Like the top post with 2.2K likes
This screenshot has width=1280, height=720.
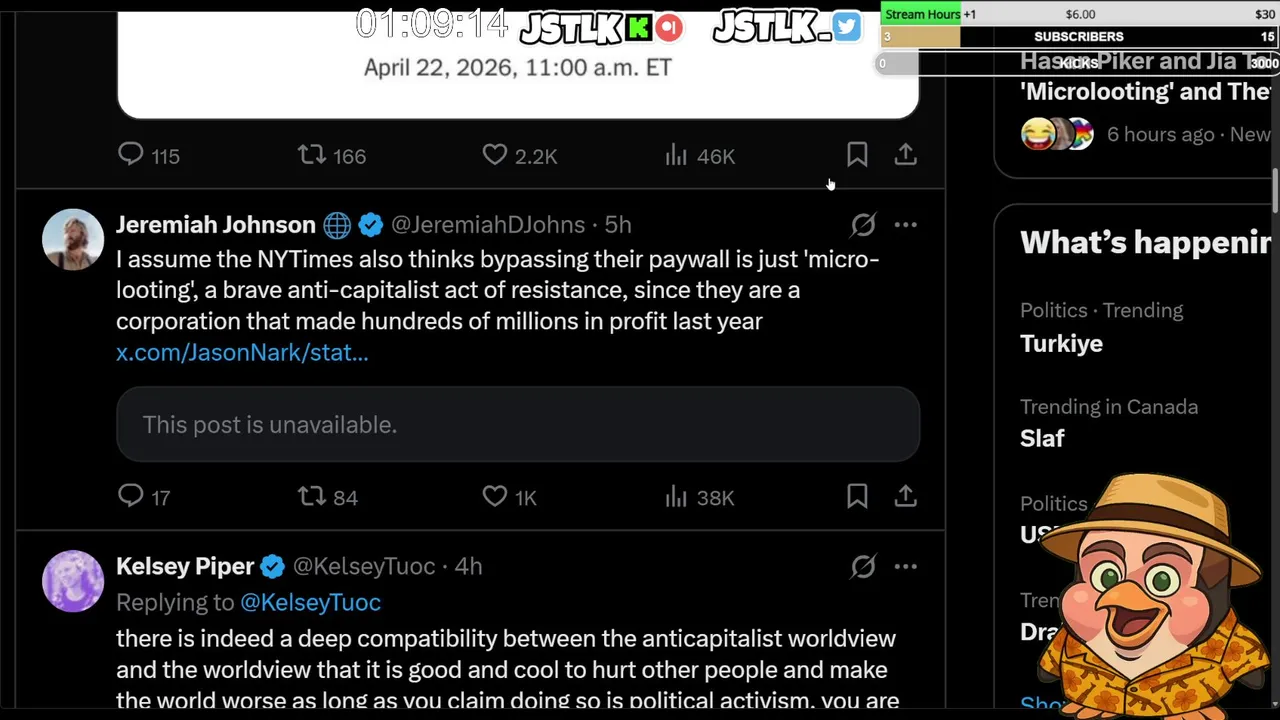click(x=495, y=155)
